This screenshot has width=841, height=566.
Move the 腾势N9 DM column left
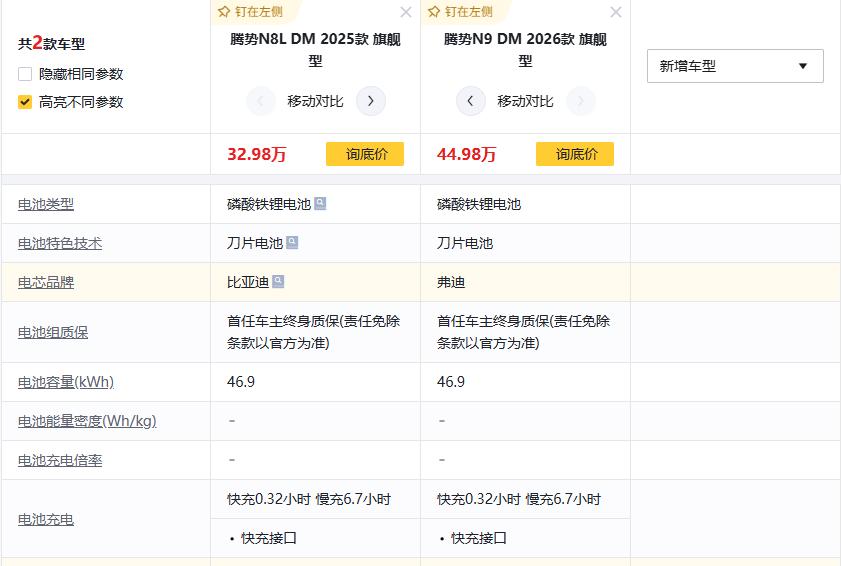pyautogui.click(x=470, y=101)
